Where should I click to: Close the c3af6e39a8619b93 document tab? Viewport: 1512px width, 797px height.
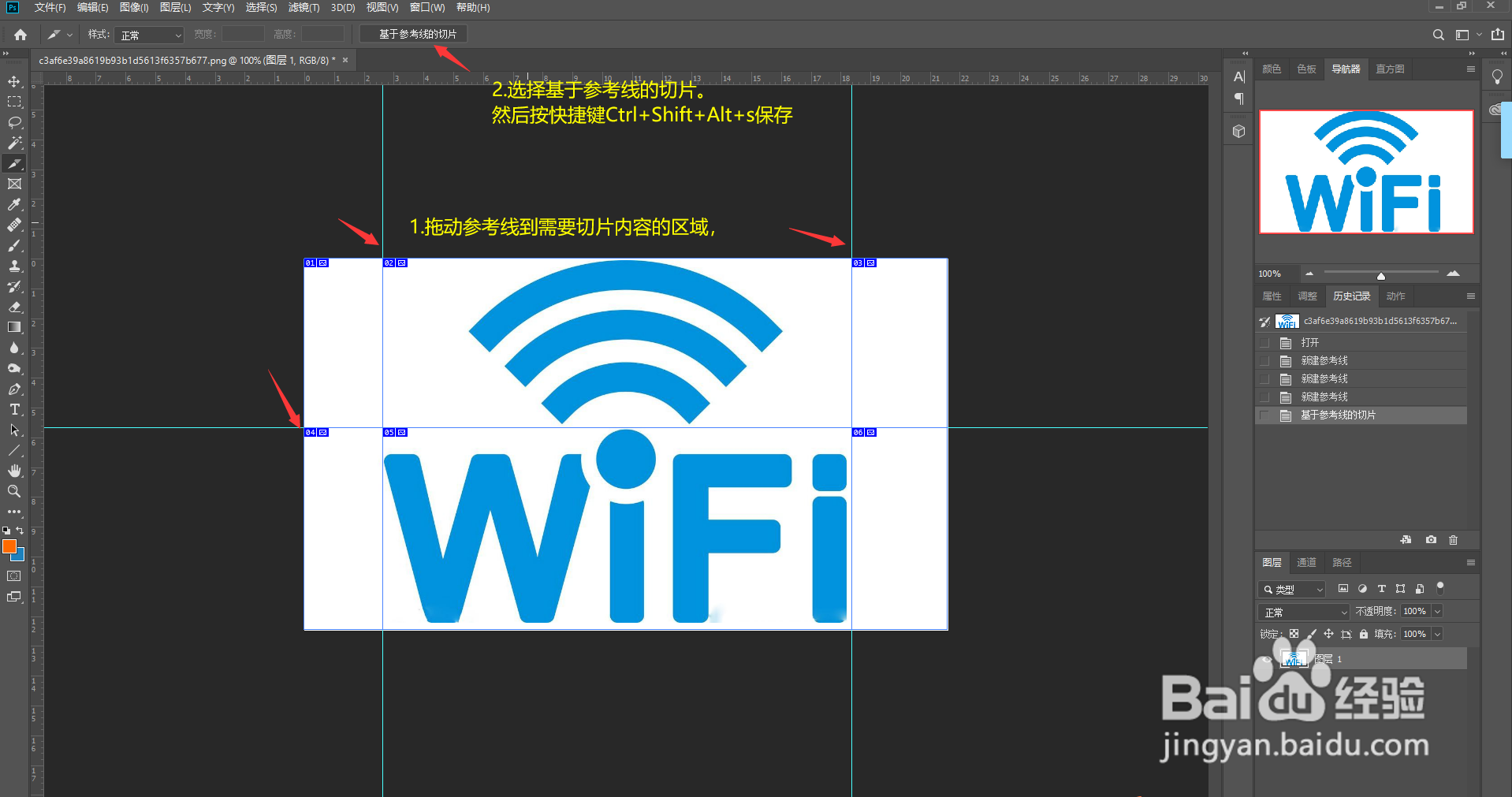[x=345, y=60]
